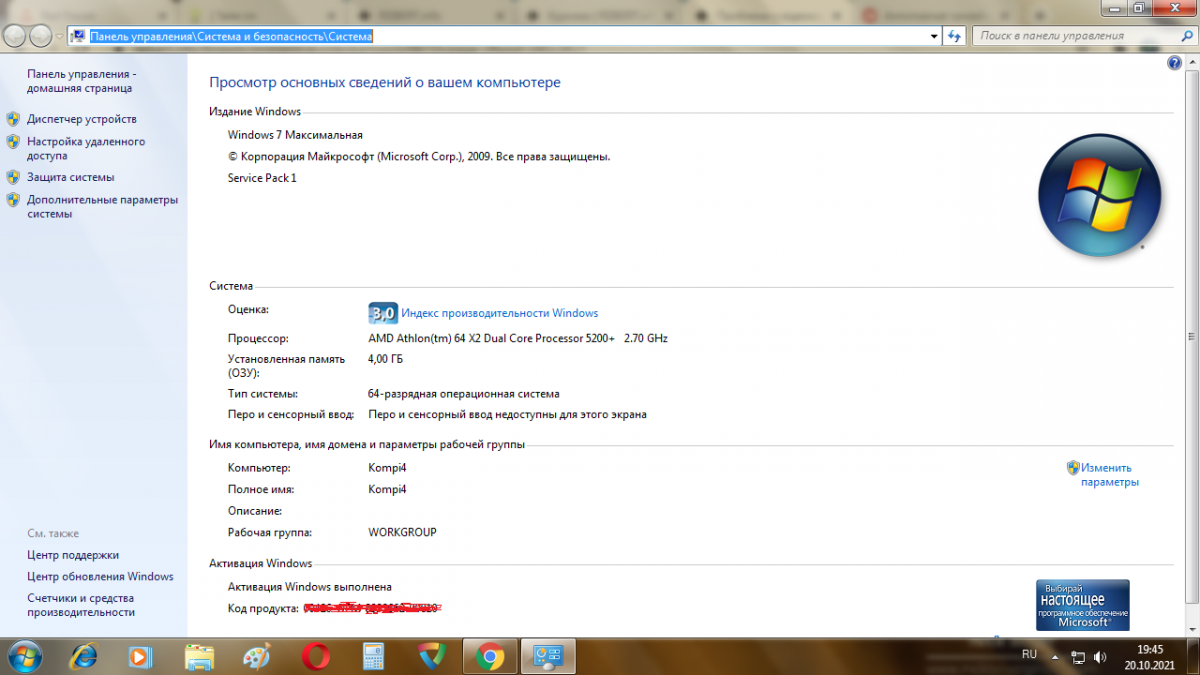Image resolution: width=1200 pixels, height=675 pixels.
Task: Open the Windows Start menu orb
Action: [x=24, y=656]
